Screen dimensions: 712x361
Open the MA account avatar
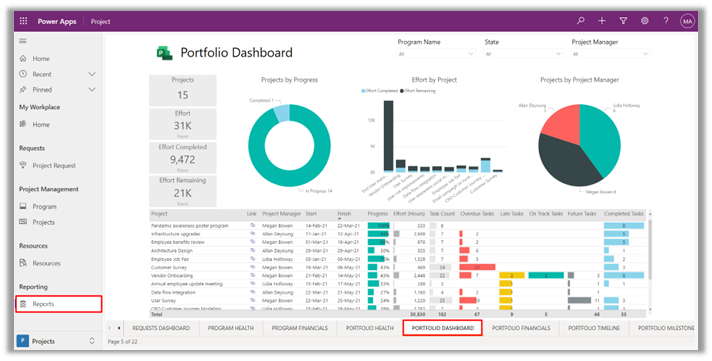coord(687,21)
